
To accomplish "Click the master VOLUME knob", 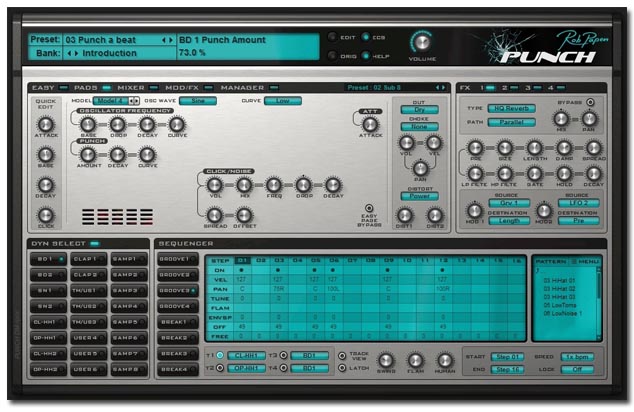I will 422,42.
